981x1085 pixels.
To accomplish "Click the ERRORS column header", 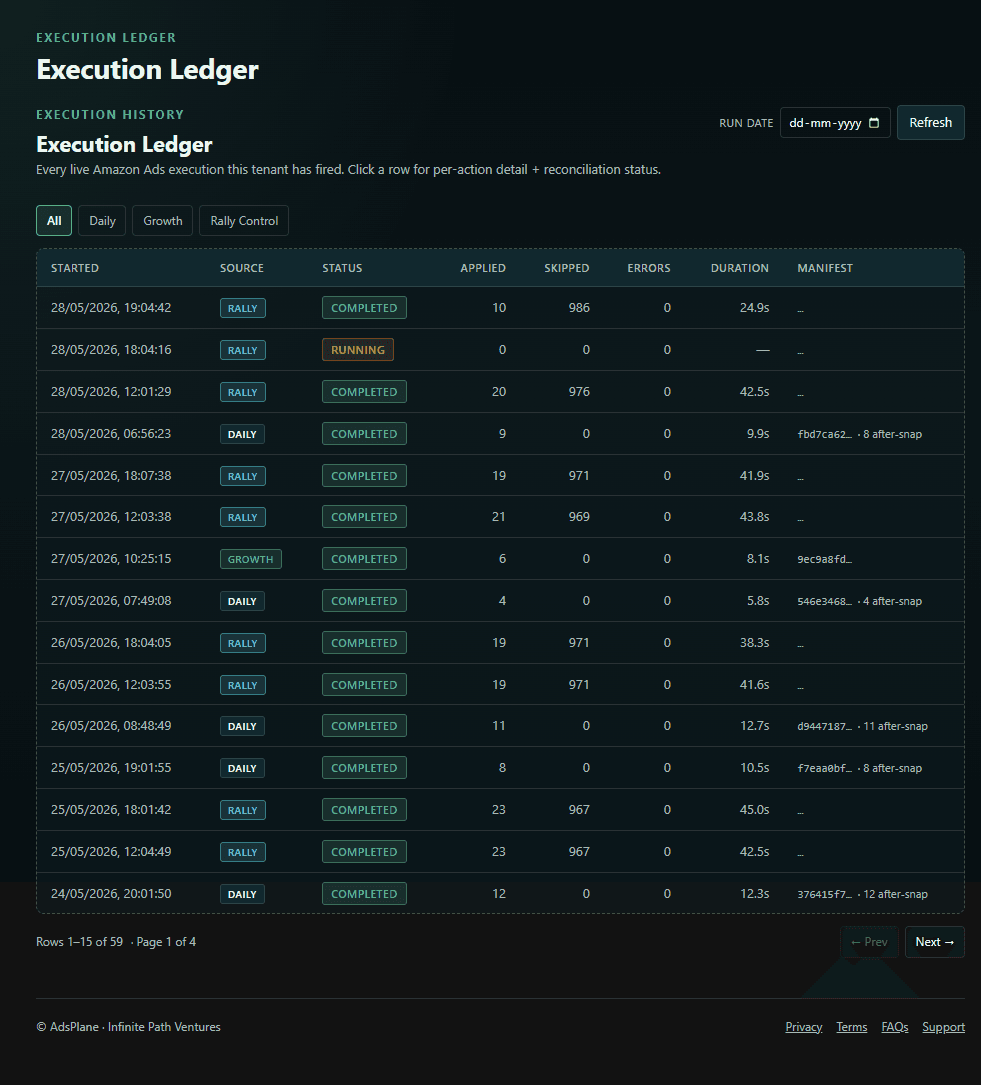I will pyautogui.click(x=649, y=268).
